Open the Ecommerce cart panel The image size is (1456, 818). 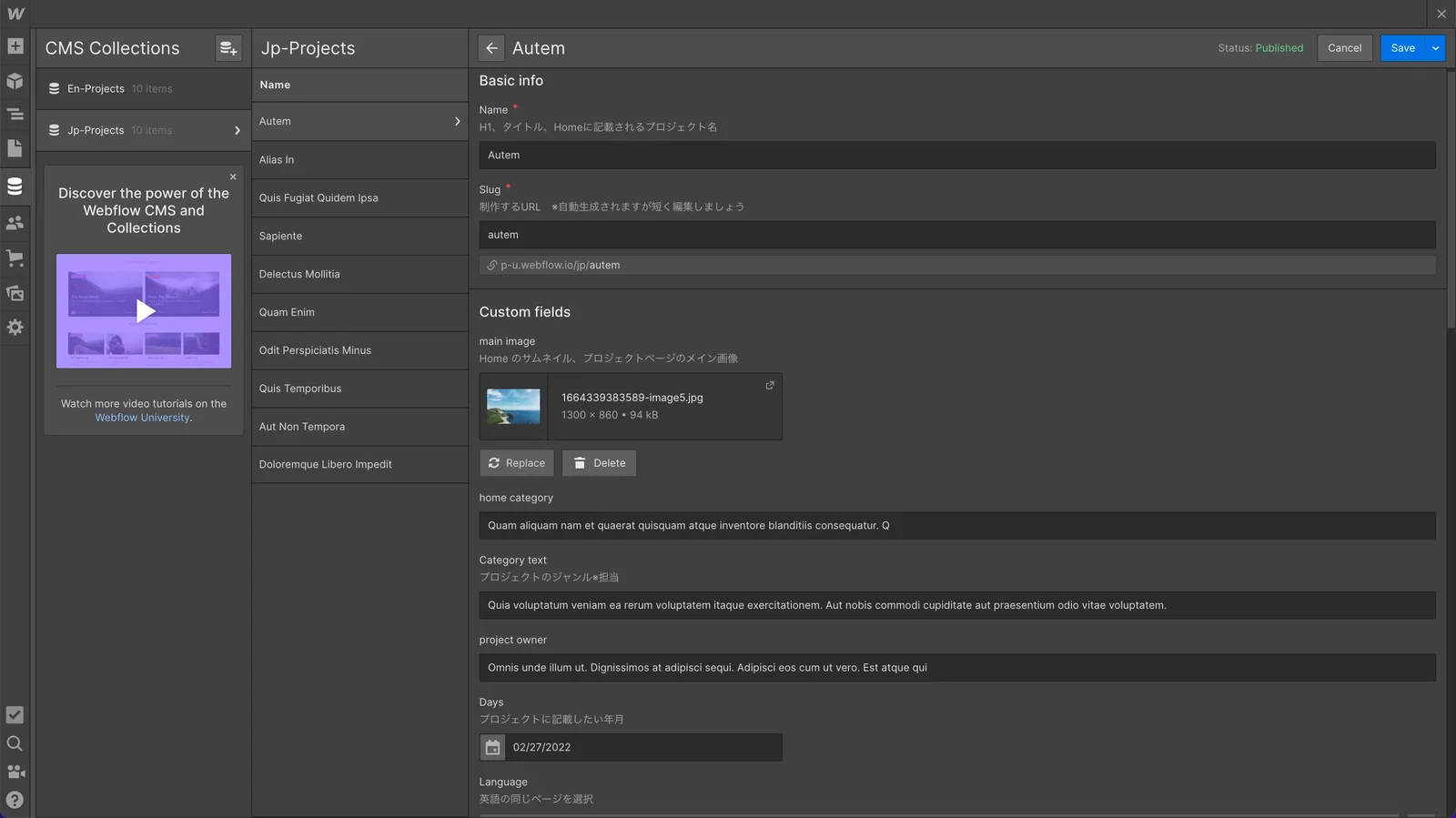click(15, 258)
